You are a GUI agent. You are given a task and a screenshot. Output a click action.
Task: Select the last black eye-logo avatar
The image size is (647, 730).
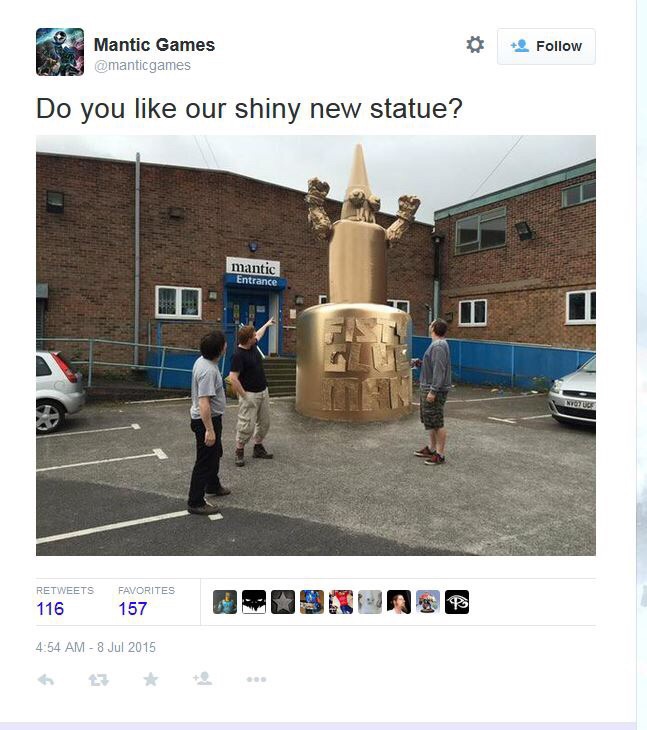pos(457,602)
